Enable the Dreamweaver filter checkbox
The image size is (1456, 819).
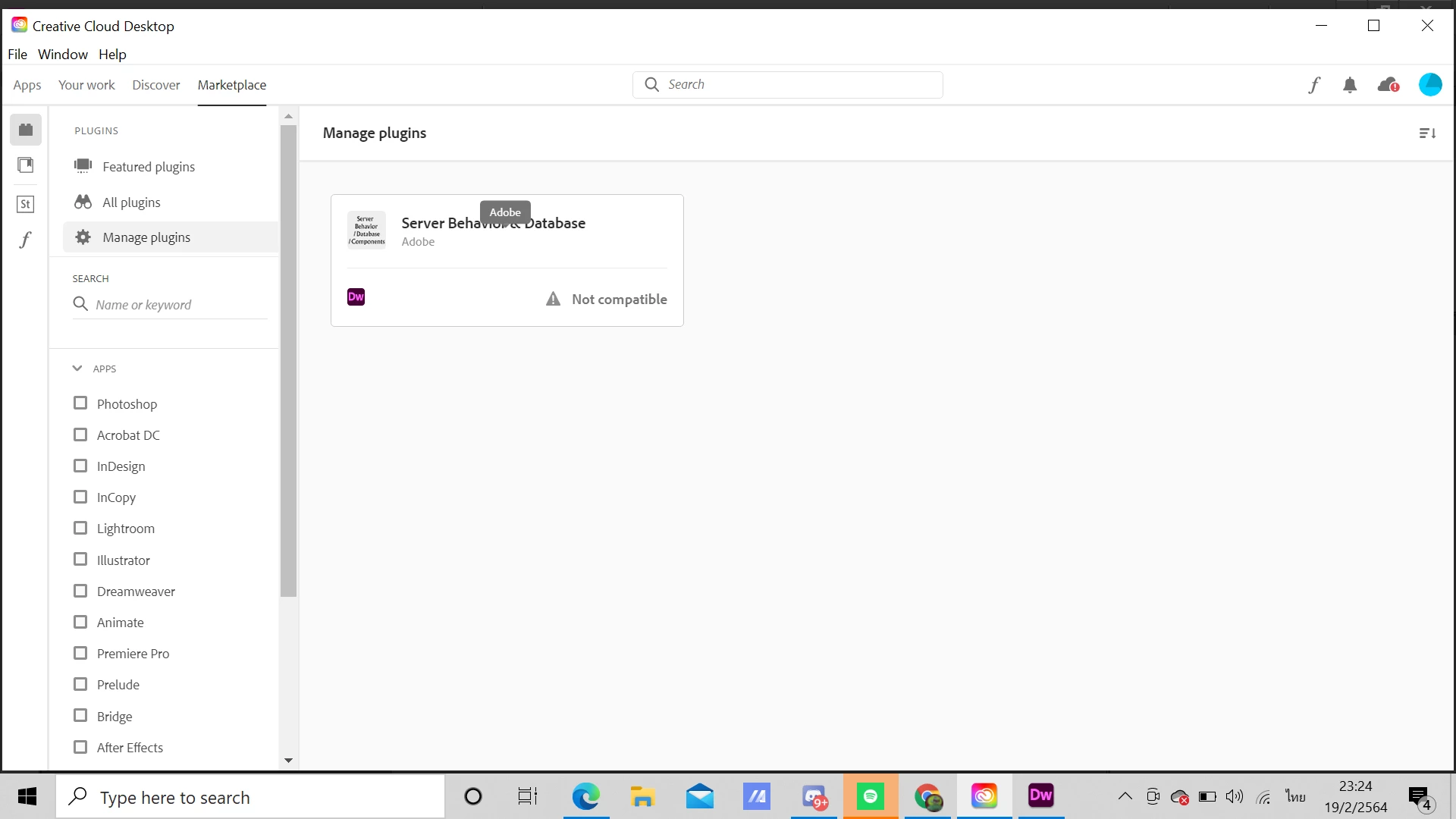click(80, 591)
